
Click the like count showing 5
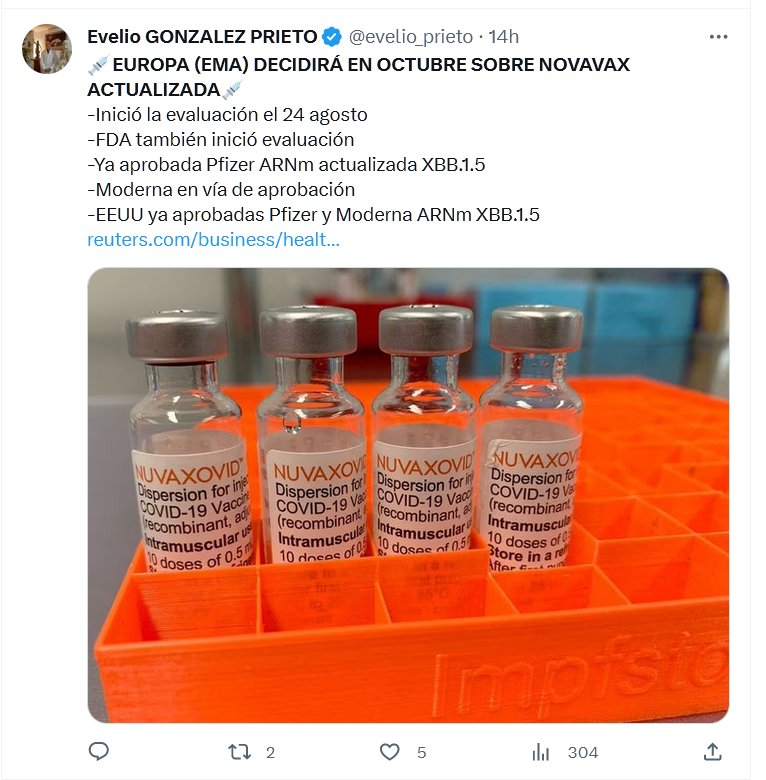pos(421,752)
